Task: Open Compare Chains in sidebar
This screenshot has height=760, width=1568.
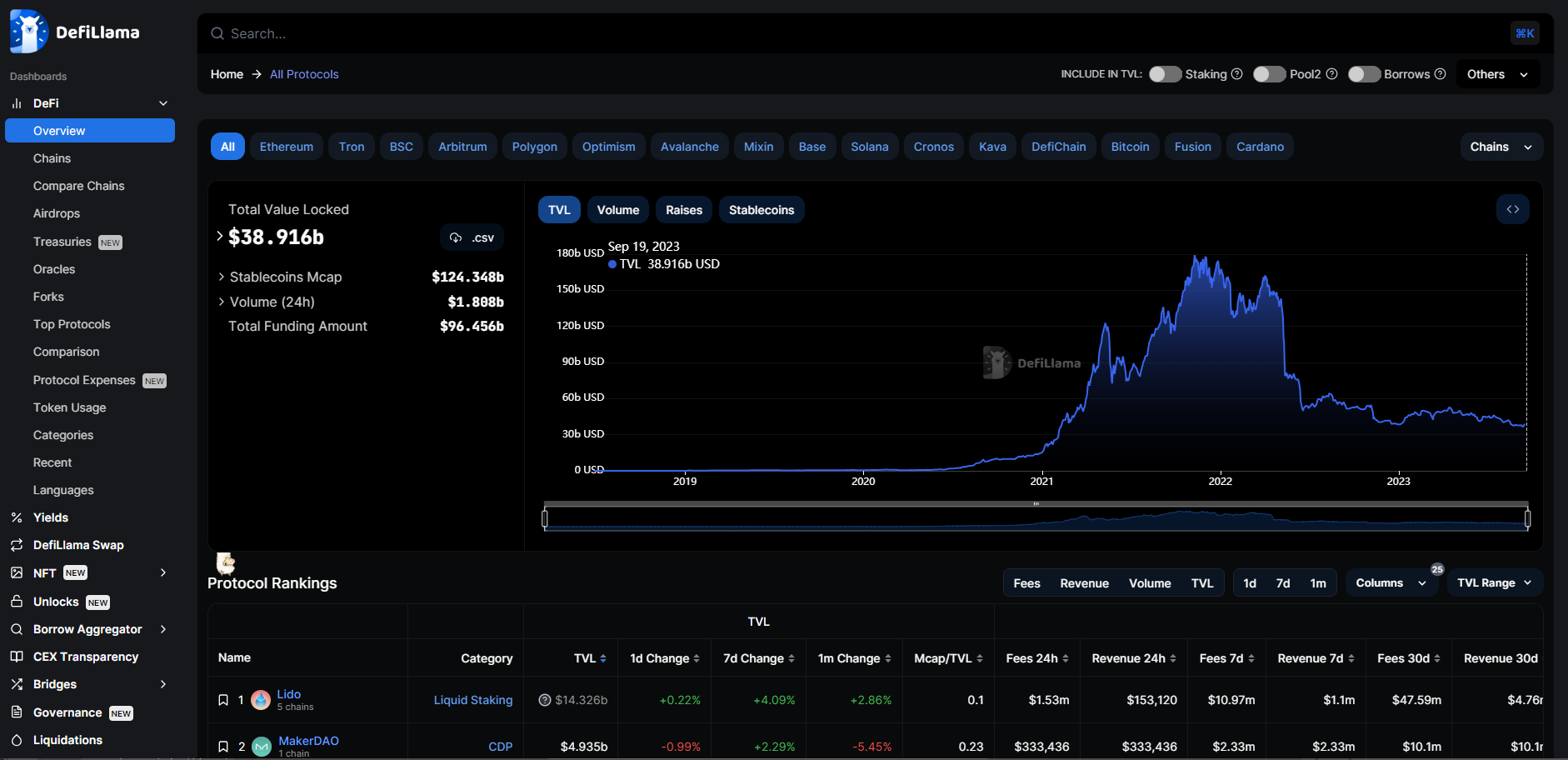Action: (79, 186)
